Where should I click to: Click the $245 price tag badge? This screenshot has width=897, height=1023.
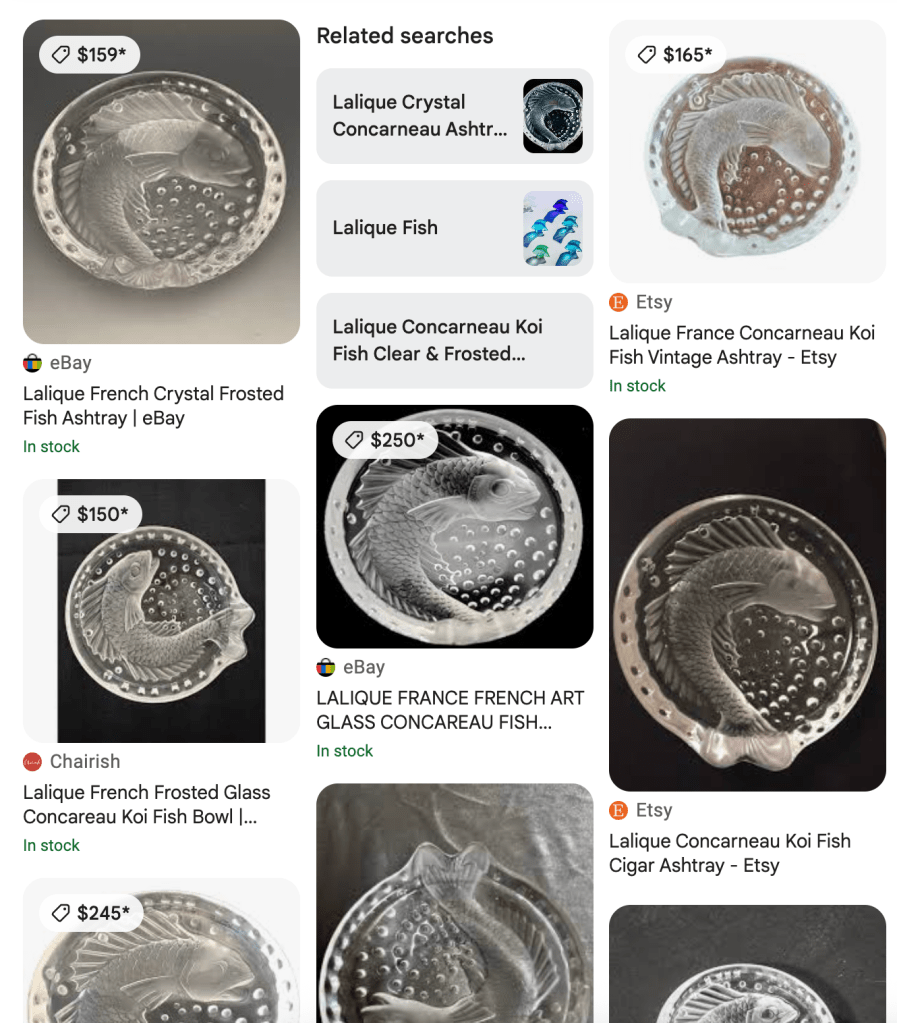click(x=91, y=913)
